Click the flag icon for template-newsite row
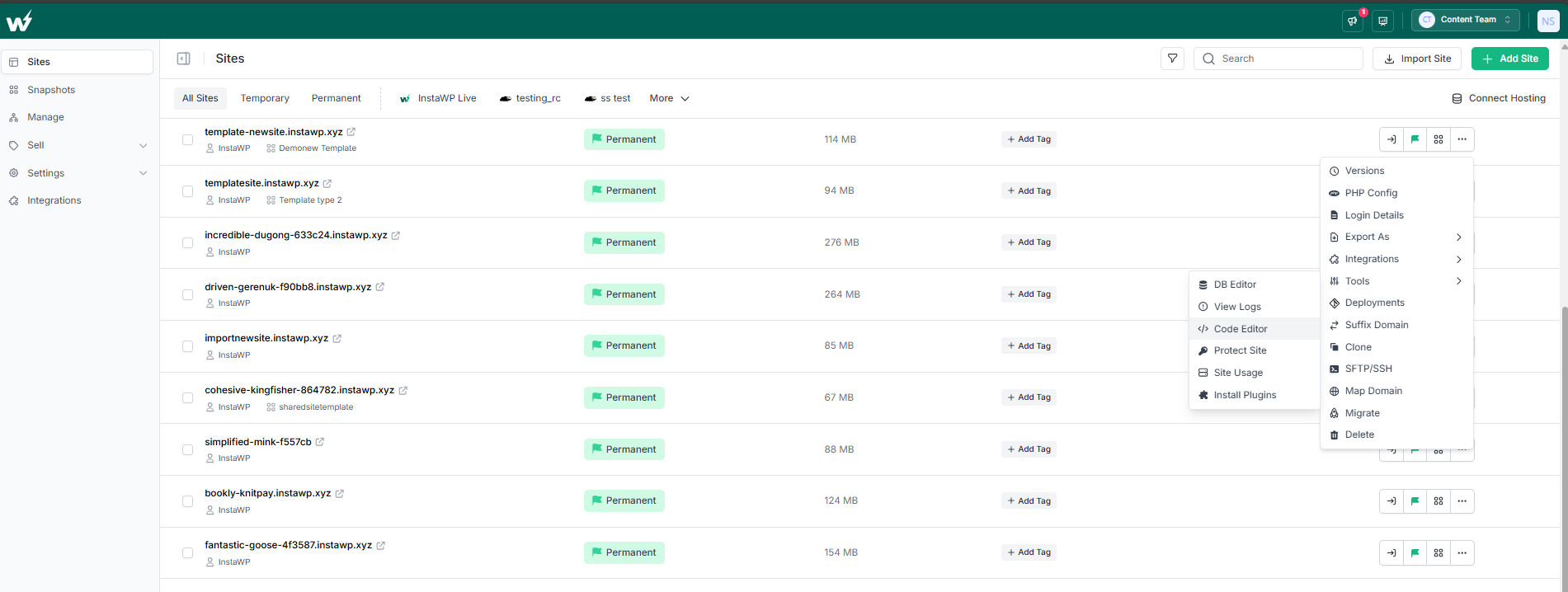This screenshot has width=1568, height=592. tap(1415, 139)
